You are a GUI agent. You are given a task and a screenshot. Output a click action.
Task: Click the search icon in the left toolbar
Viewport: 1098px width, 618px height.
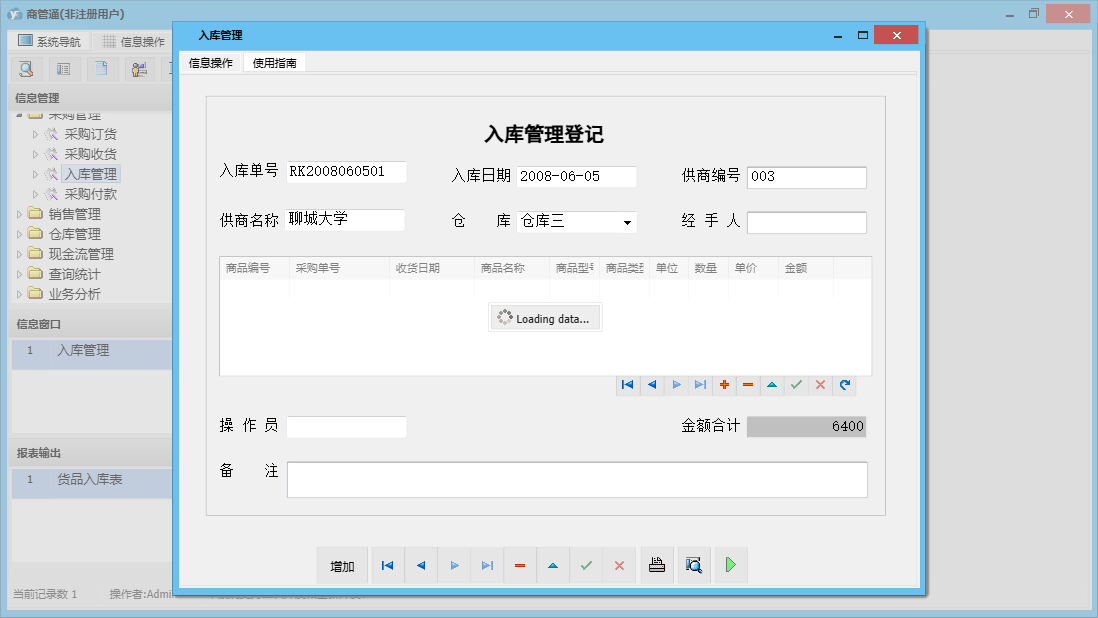pyautogui.click(x=25, y=69)
